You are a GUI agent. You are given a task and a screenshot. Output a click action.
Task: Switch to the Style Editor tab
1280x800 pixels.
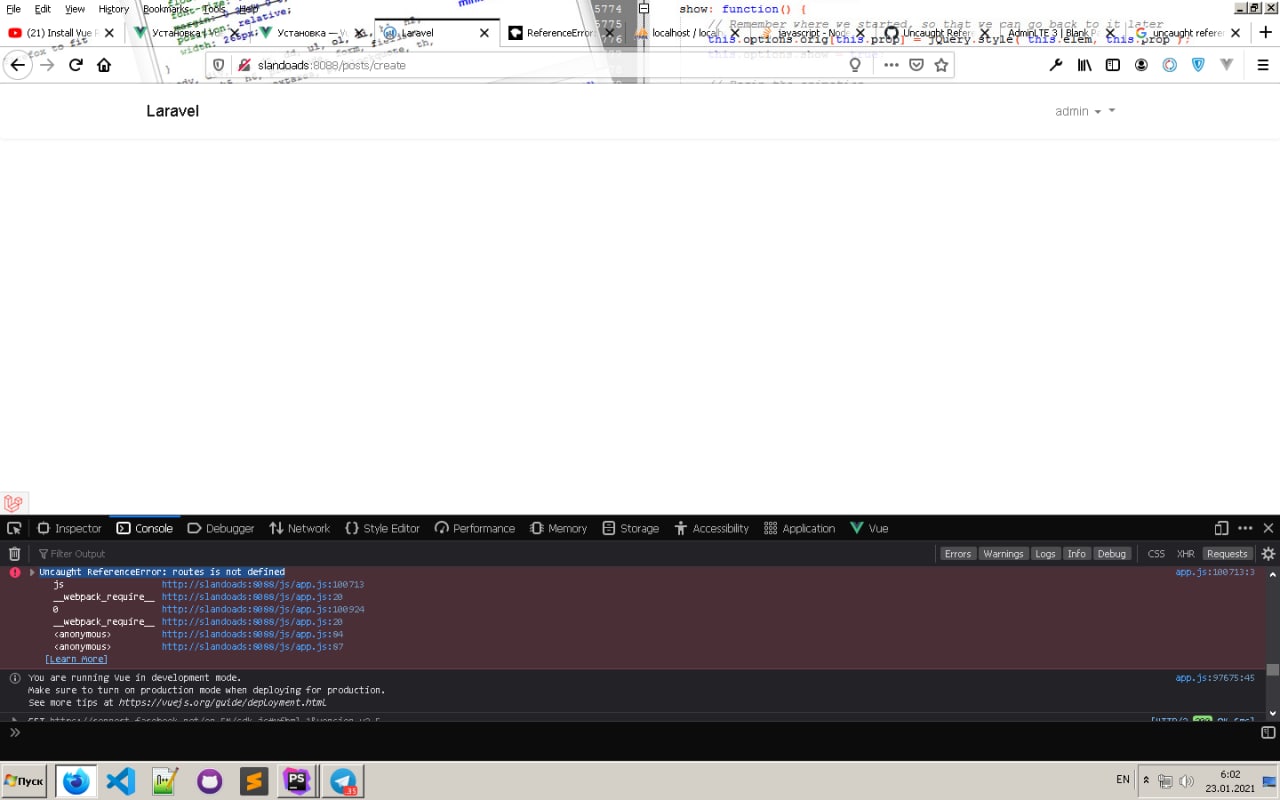(382, 528)
